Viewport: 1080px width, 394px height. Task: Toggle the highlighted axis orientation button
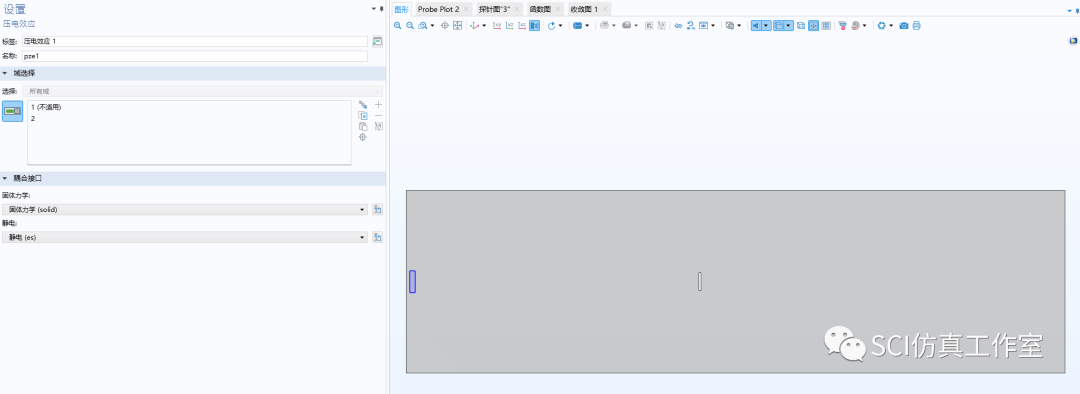(813, 25)
